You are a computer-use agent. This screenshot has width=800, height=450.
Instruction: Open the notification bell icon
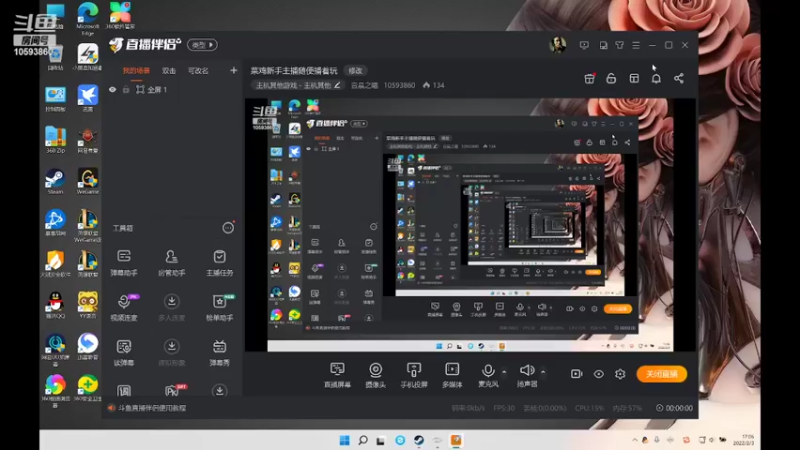point(656,78)
